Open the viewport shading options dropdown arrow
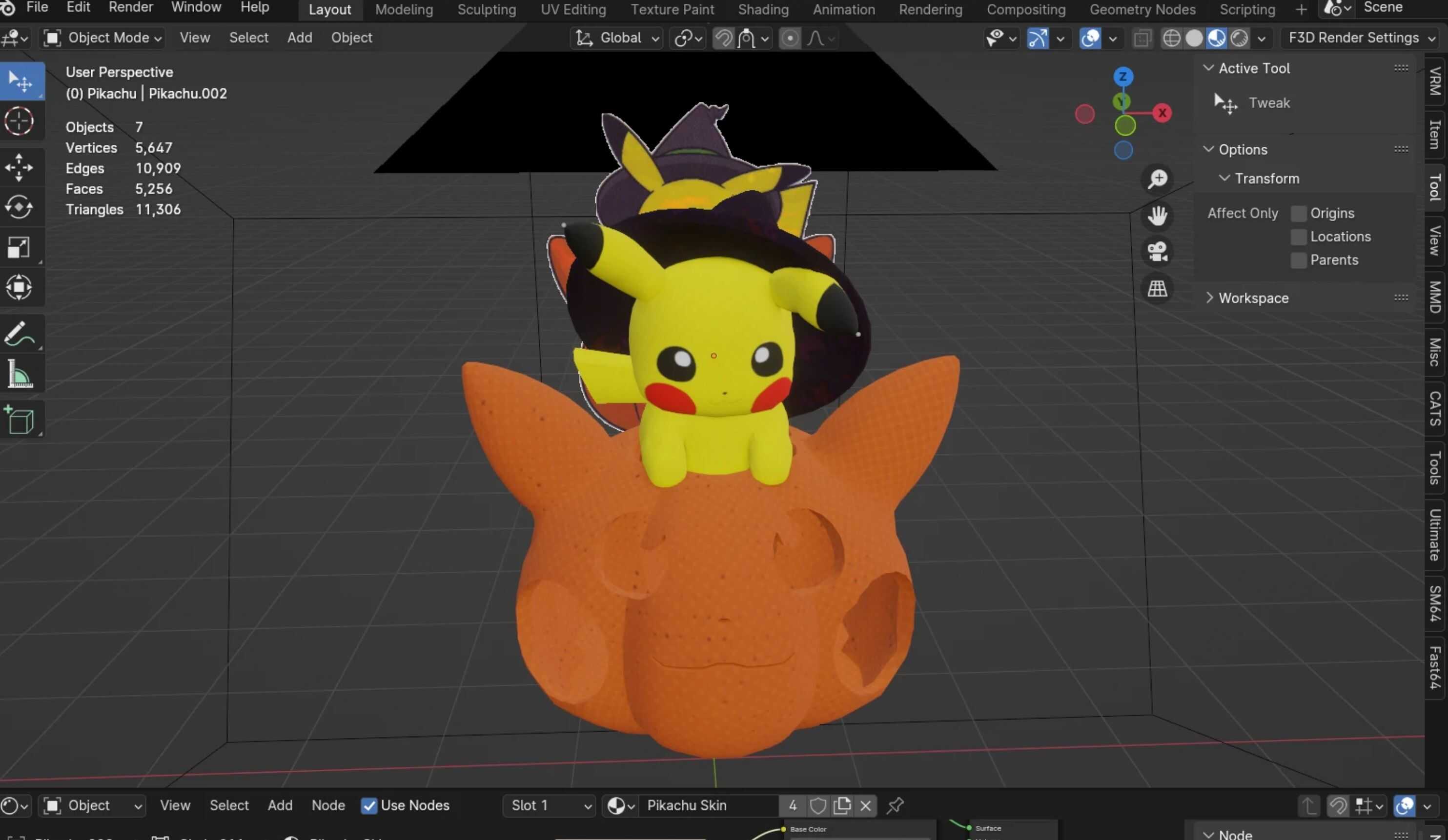The image size is (1448, 840). (x=1261, y=39)
